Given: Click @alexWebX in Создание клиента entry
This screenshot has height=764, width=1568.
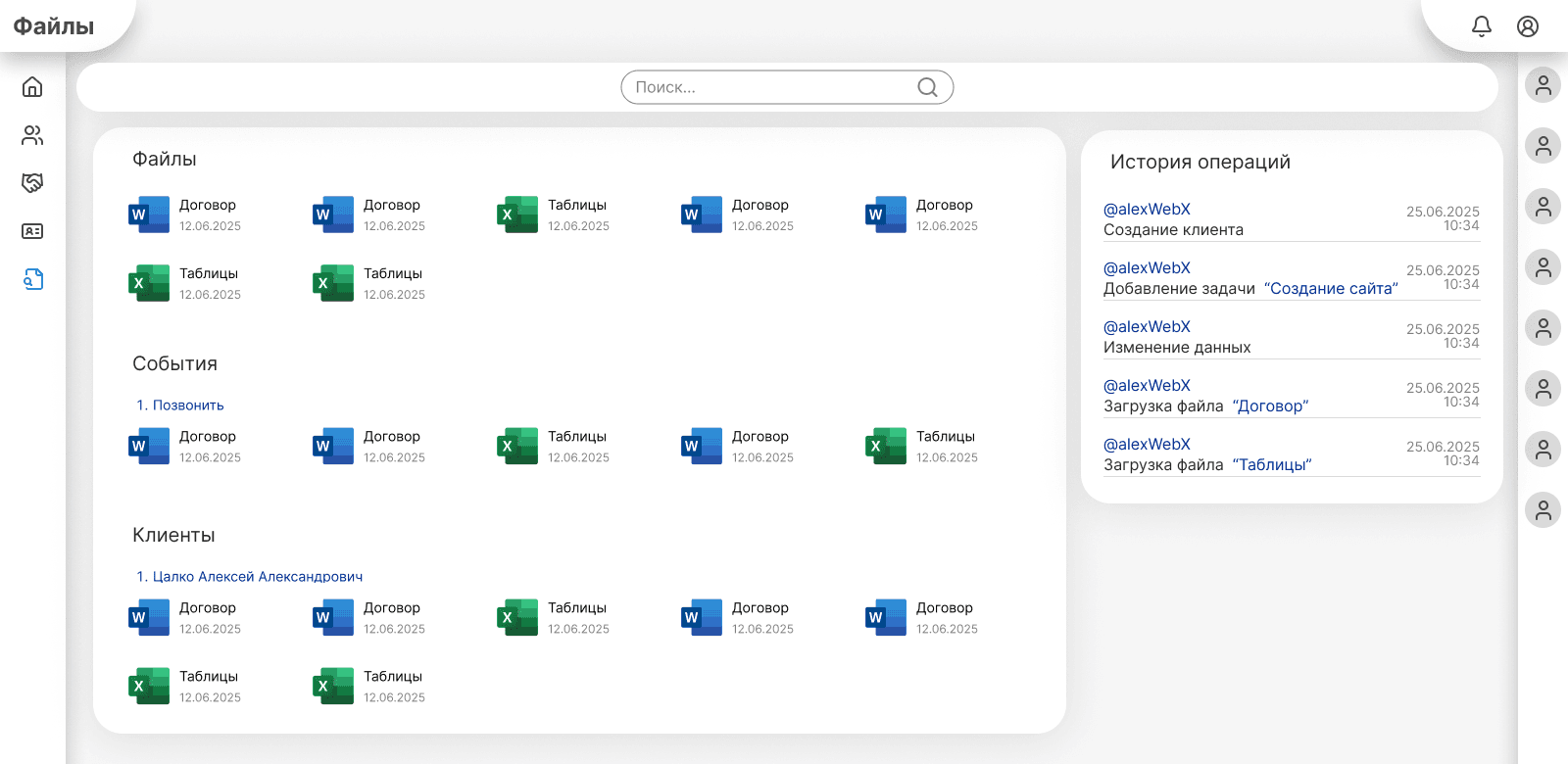Looking at the screenshot, I should pos(1147,210).
